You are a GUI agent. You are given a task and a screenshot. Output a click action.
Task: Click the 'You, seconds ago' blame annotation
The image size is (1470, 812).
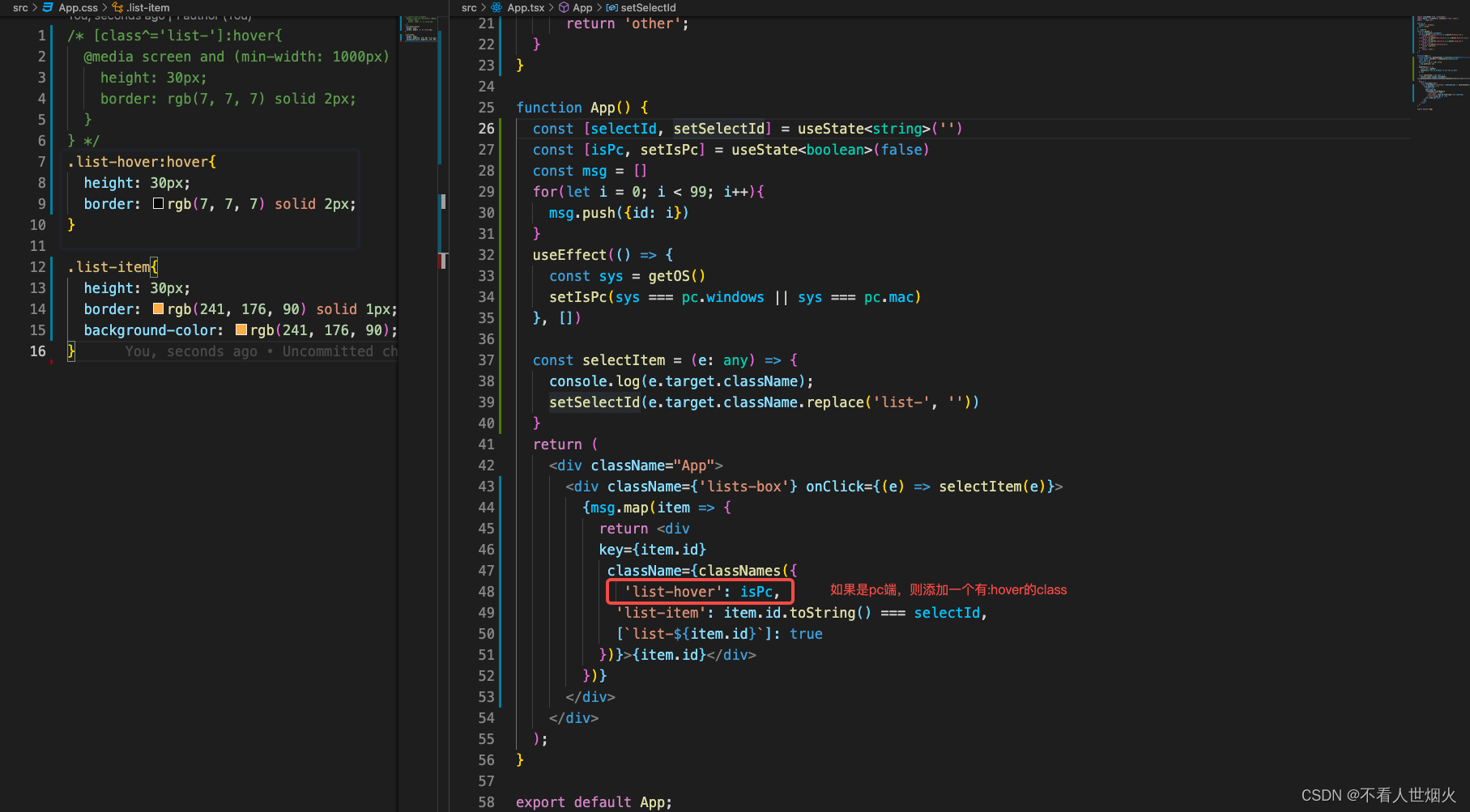click(261, 351)
